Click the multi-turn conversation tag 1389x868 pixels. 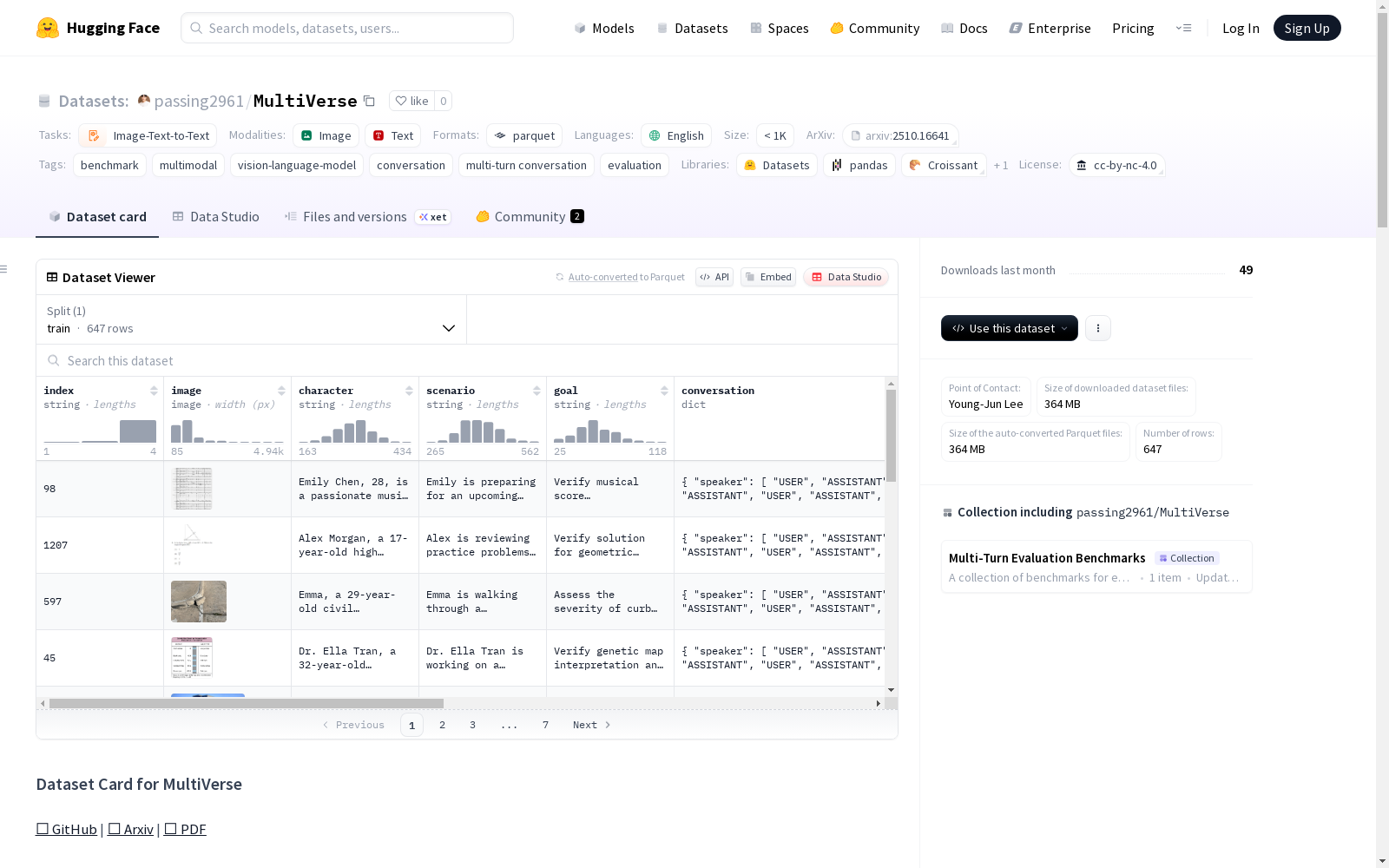(x=526, y=165)
